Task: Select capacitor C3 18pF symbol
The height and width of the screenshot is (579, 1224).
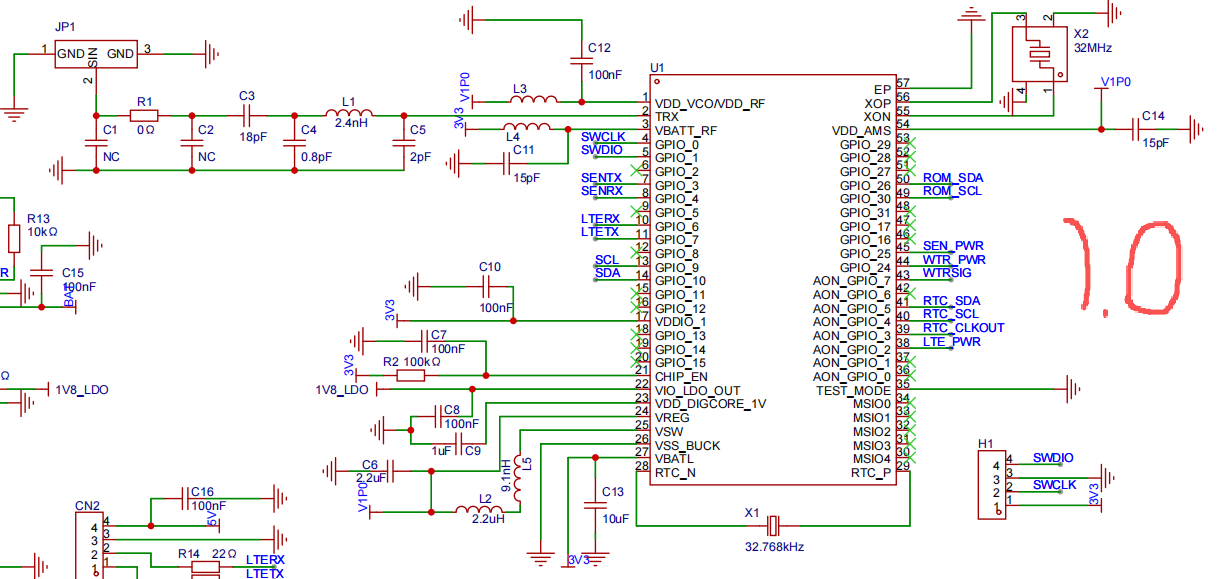Action: pos(247,115)
